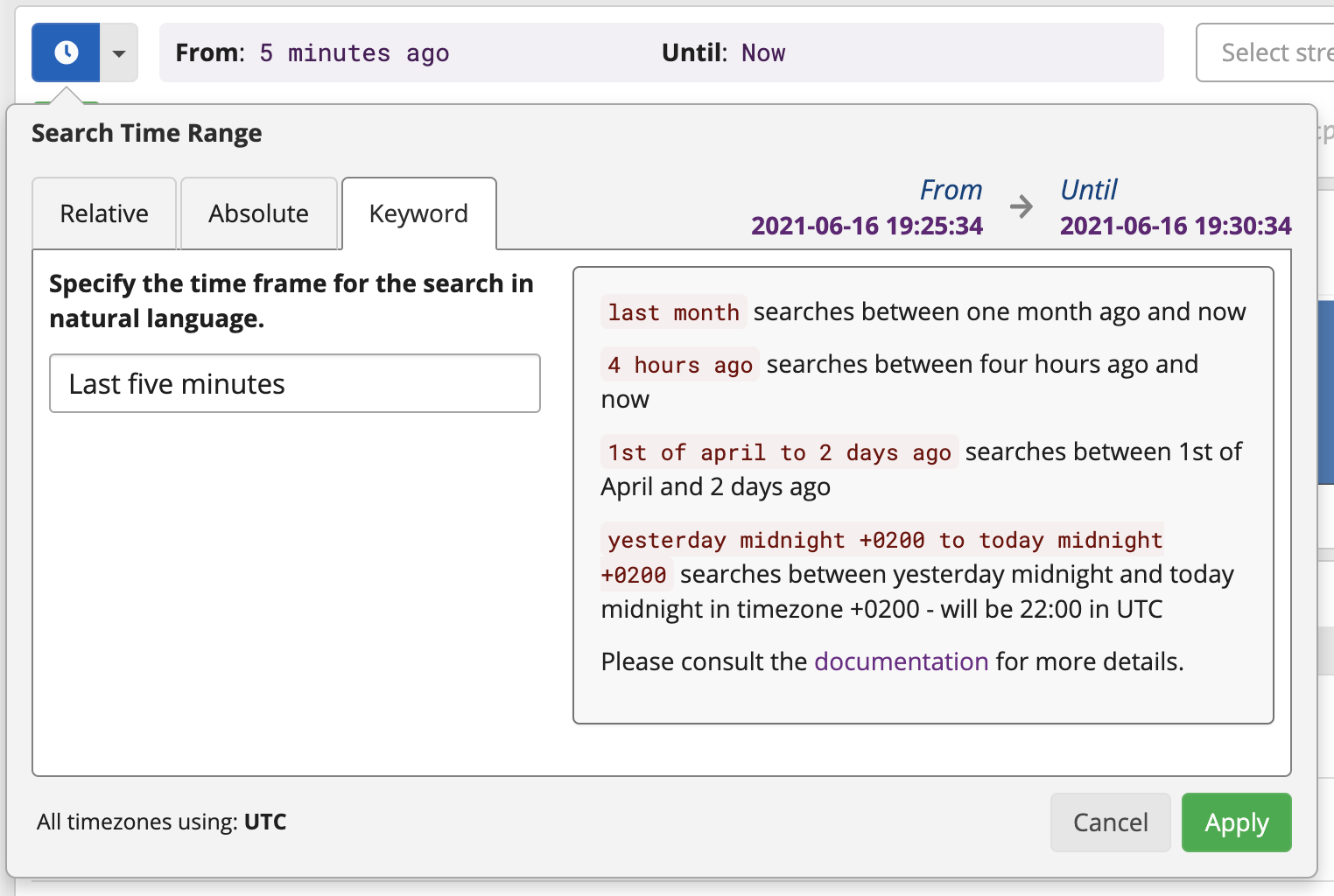Screen dimensions: 1334x896
Task: Select the text Last five minutes
Action: [x=175, y=383]
